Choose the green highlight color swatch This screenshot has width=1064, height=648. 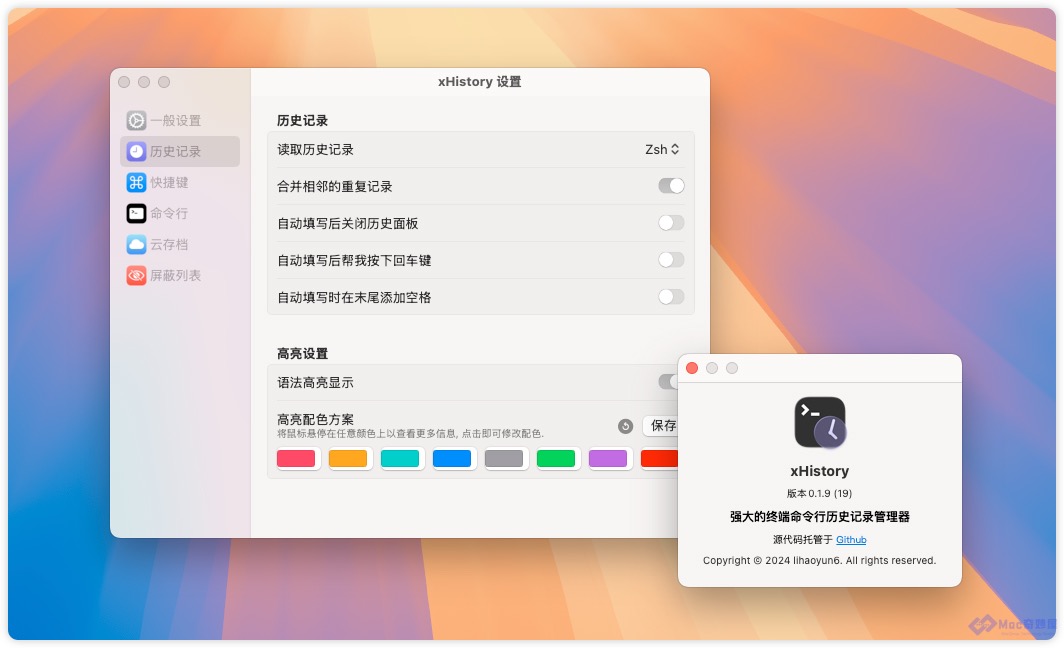click(x=556, y=459)
